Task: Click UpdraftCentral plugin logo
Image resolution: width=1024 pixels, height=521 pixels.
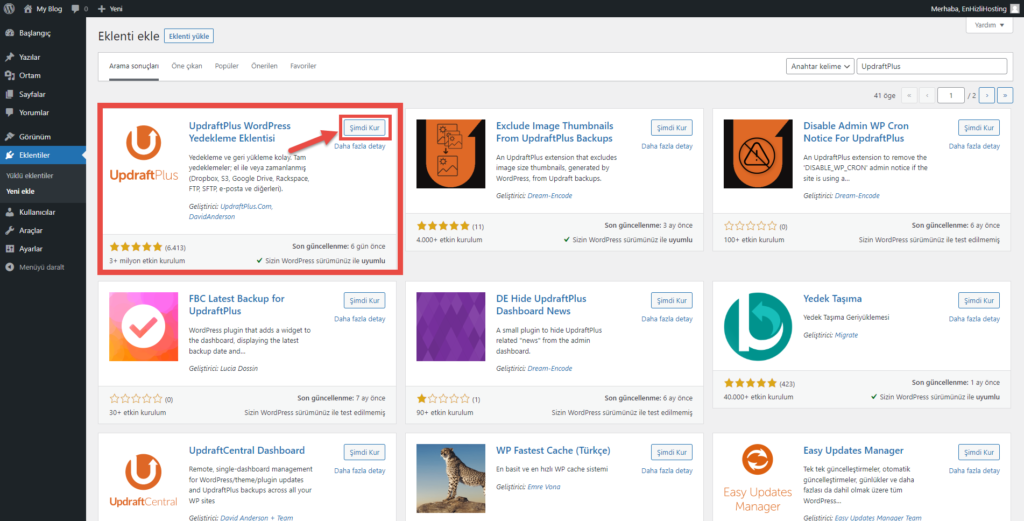Action: 144,479
